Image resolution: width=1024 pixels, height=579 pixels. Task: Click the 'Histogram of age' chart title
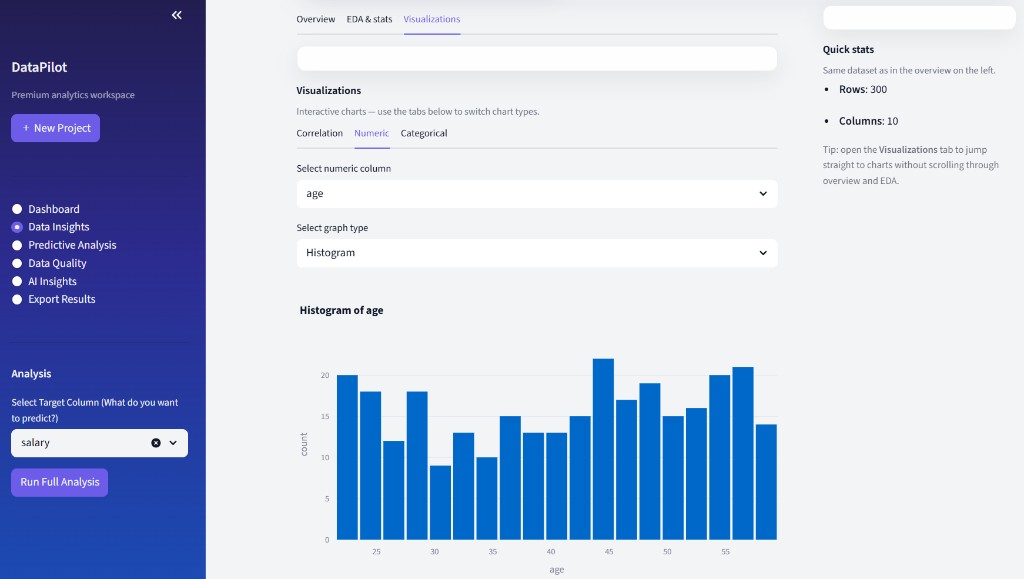(341, 310)
